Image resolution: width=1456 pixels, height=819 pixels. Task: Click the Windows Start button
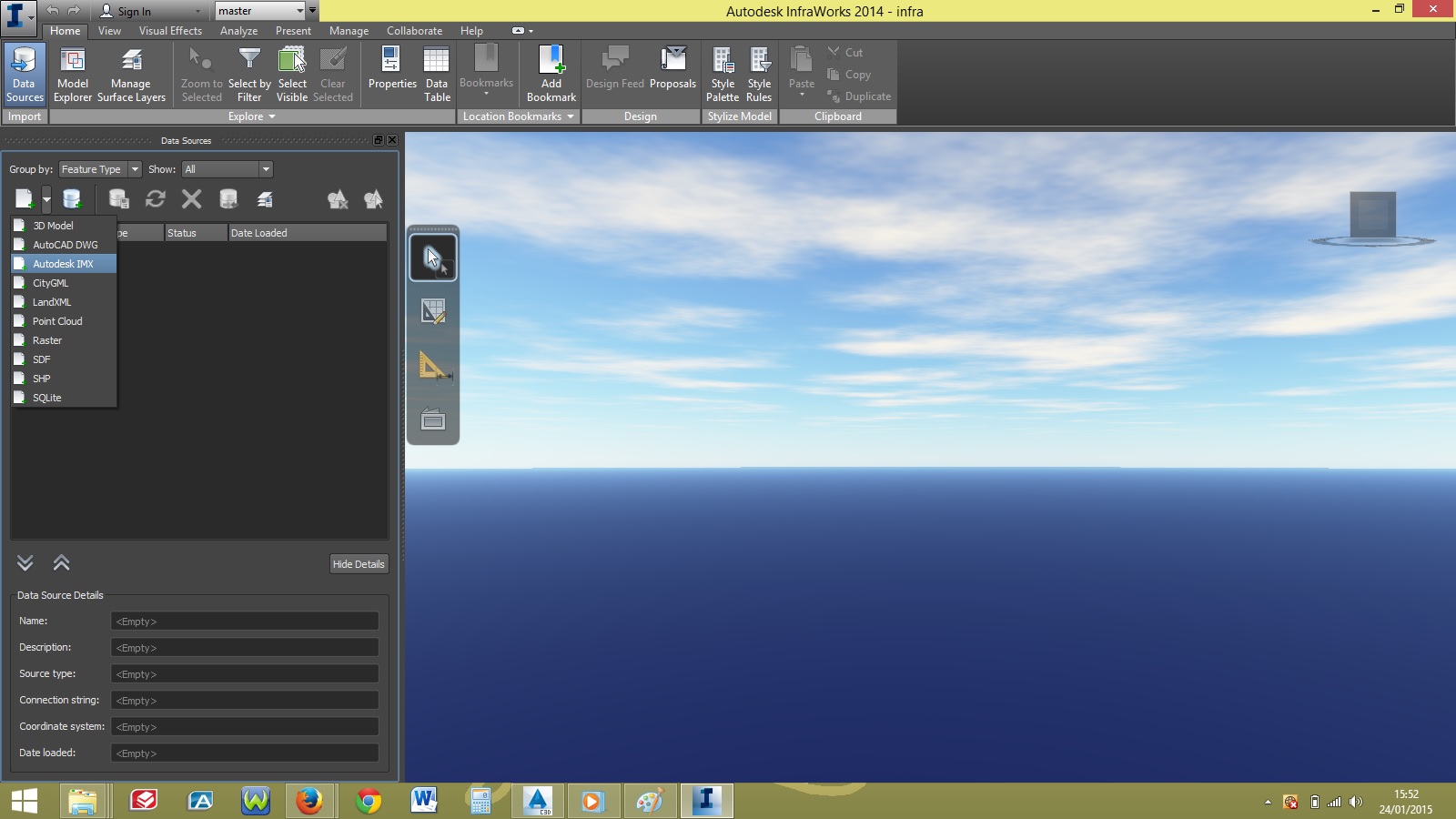point(25,801)
